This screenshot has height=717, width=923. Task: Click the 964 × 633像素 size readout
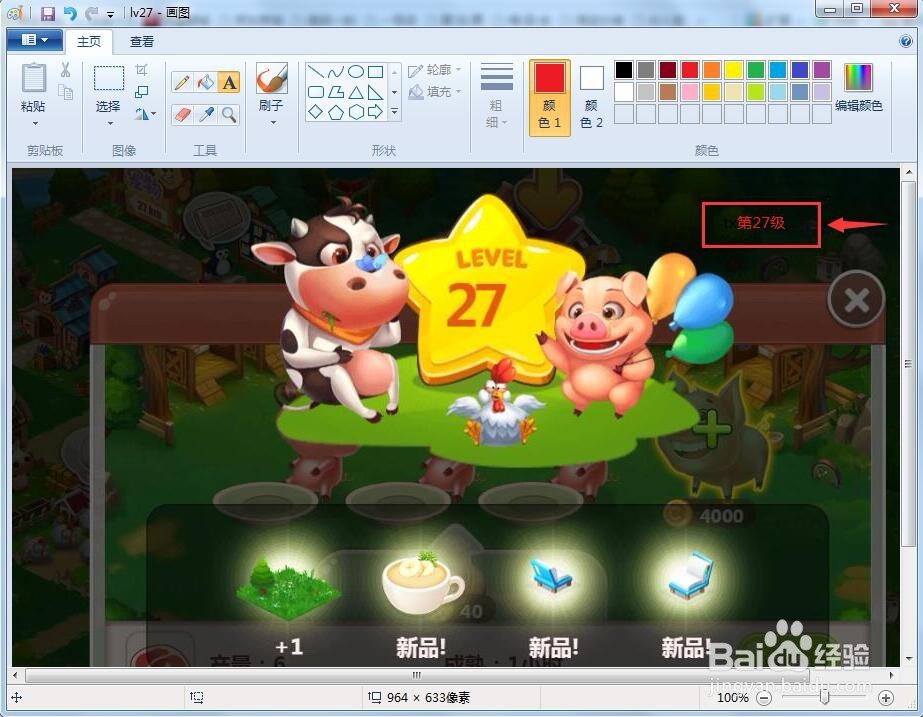pyautogui.click(x=429, y=698)
